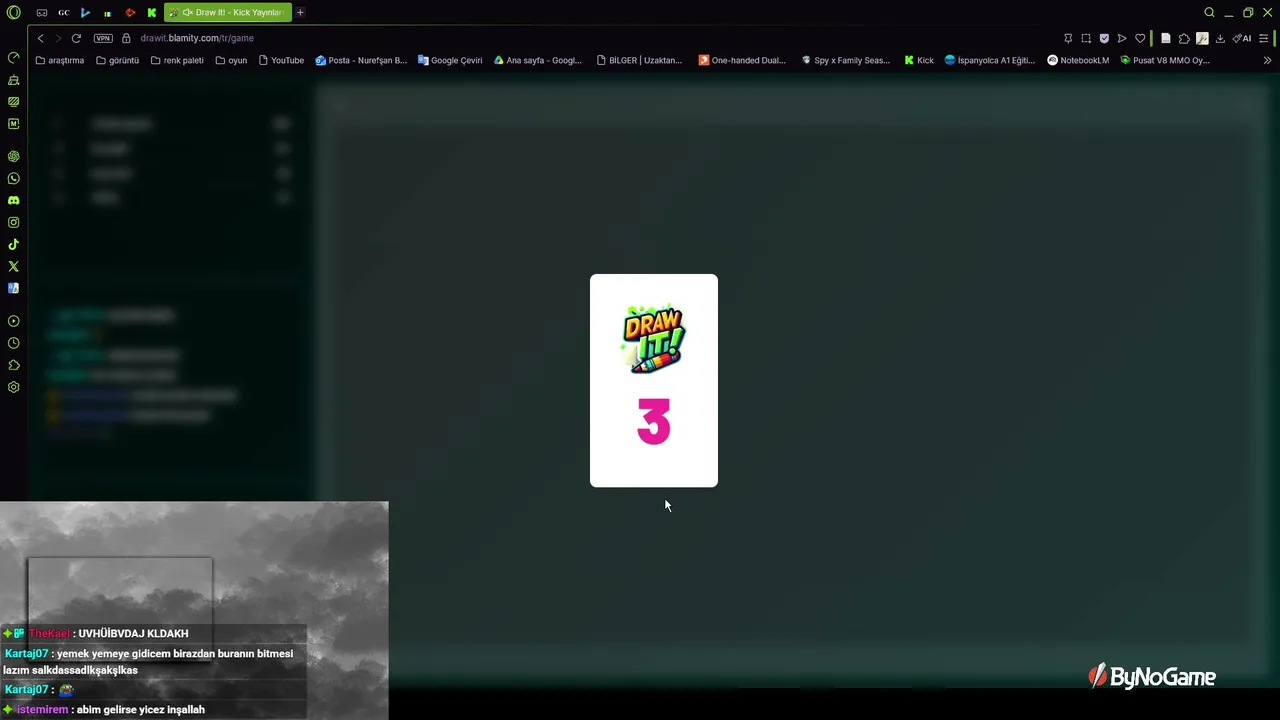The height and width of the screenshot is (720, 1280).
Task: Switch to the GC pinned tab
Action: pyautogui.click(x=64, y=13)
